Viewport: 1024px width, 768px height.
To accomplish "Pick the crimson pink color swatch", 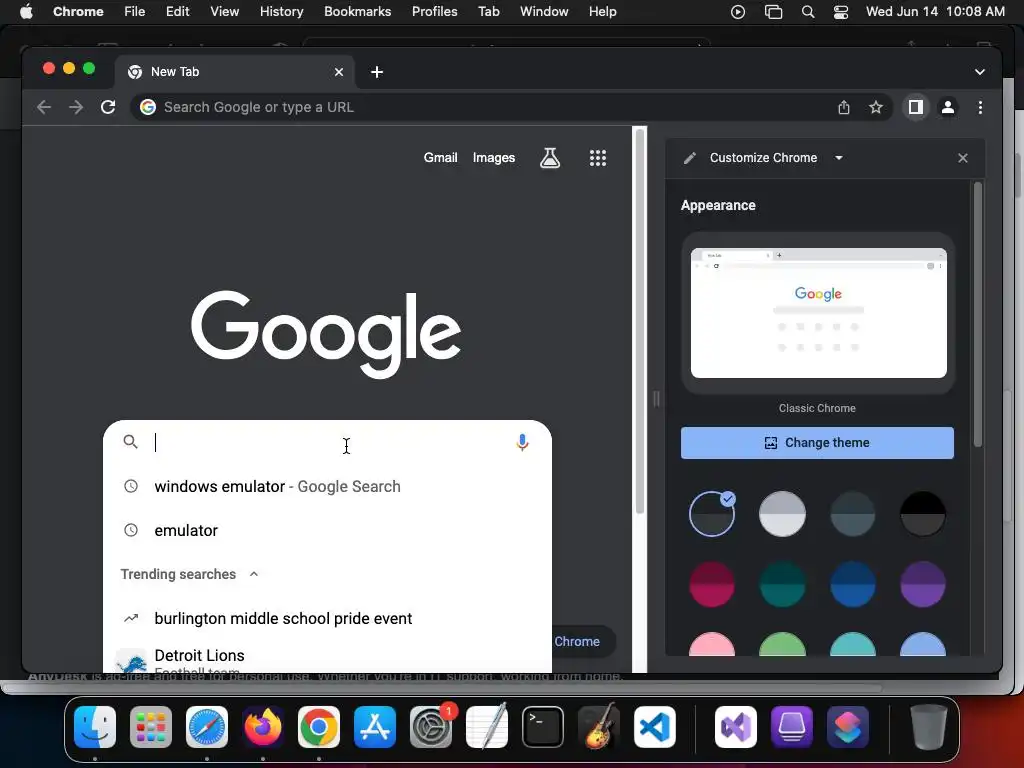I will 712,584.
